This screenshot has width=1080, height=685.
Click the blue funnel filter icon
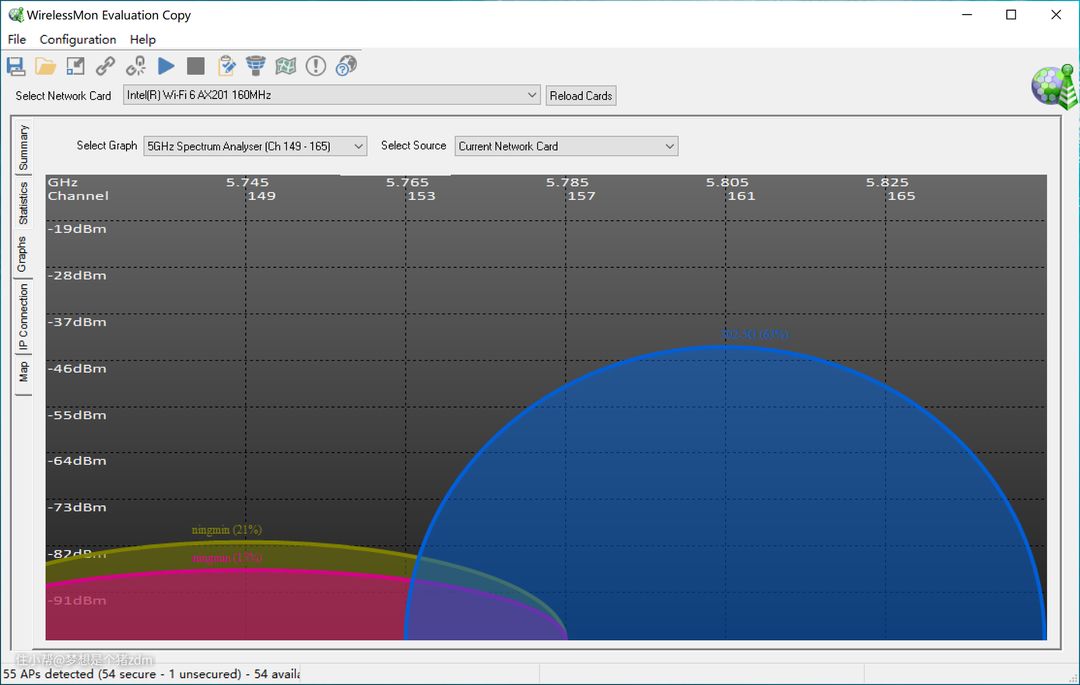tap(256, 66)
